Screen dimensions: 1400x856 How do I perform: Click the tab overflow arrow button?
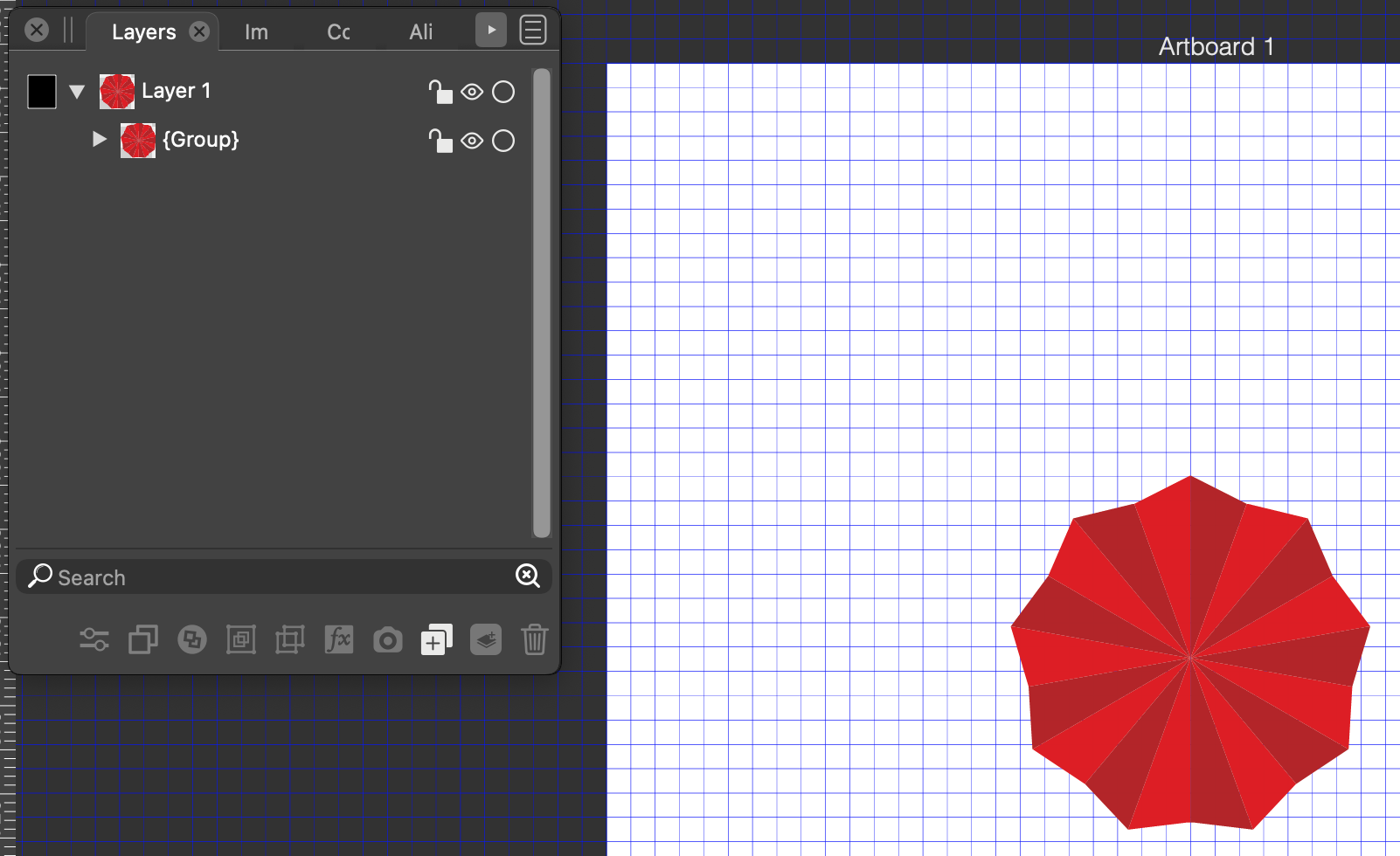point(491,31)
